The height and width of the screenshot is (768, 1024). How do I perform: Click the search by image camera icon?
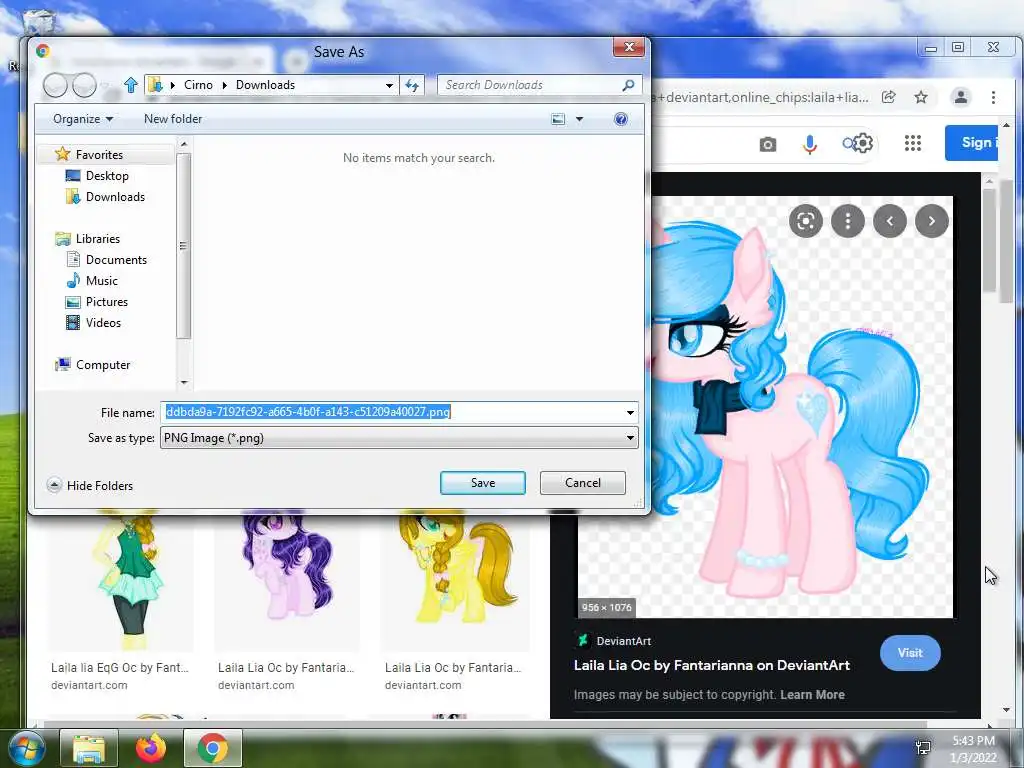768,144
